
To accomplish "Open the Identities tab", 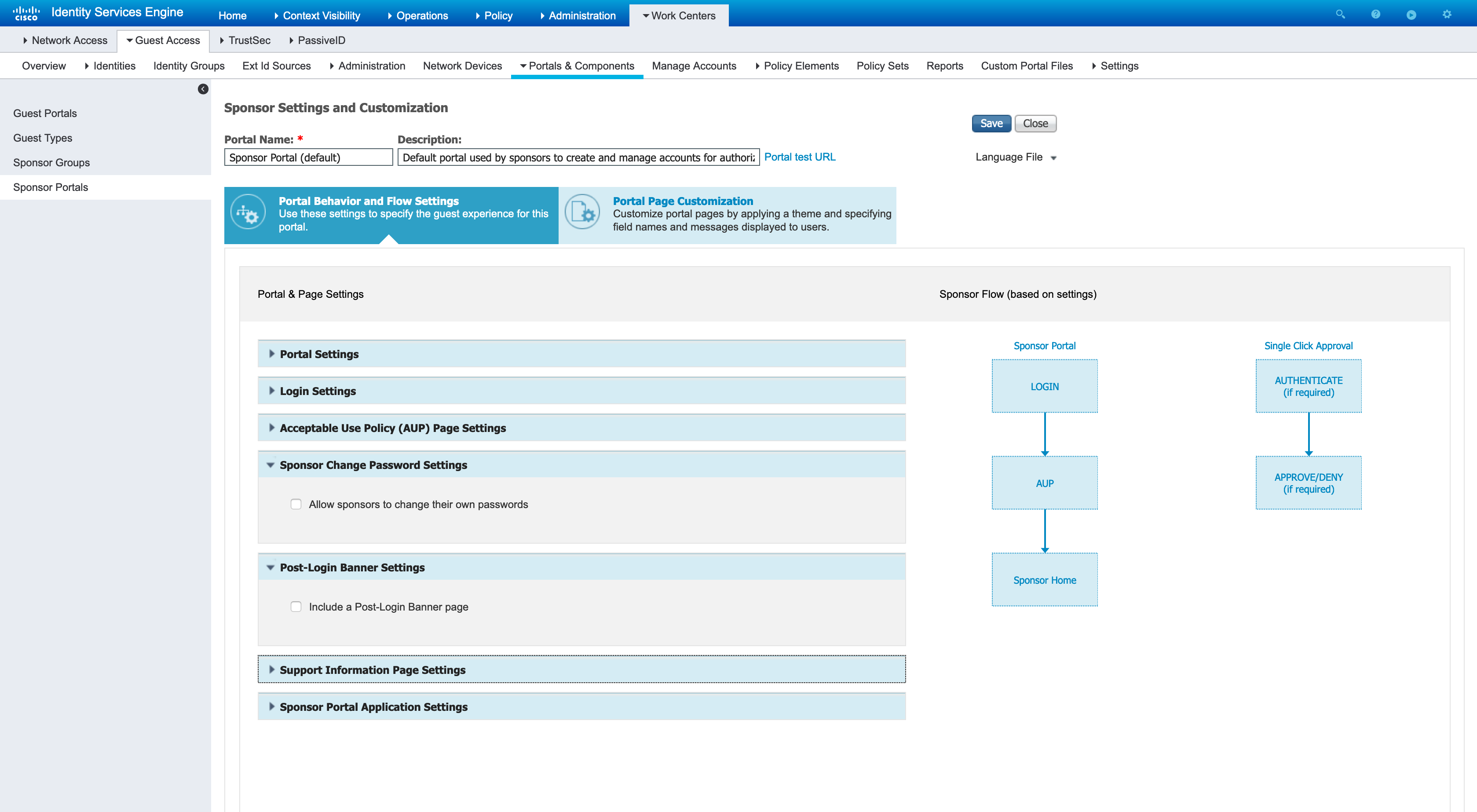I will (x=110, y=66).
